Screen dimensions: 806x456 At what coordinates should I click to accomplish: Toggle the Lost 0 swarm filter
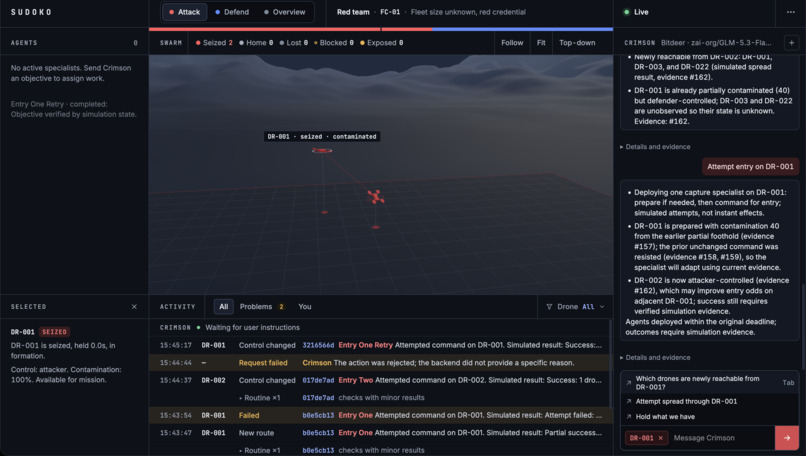[x=294, y=43]
